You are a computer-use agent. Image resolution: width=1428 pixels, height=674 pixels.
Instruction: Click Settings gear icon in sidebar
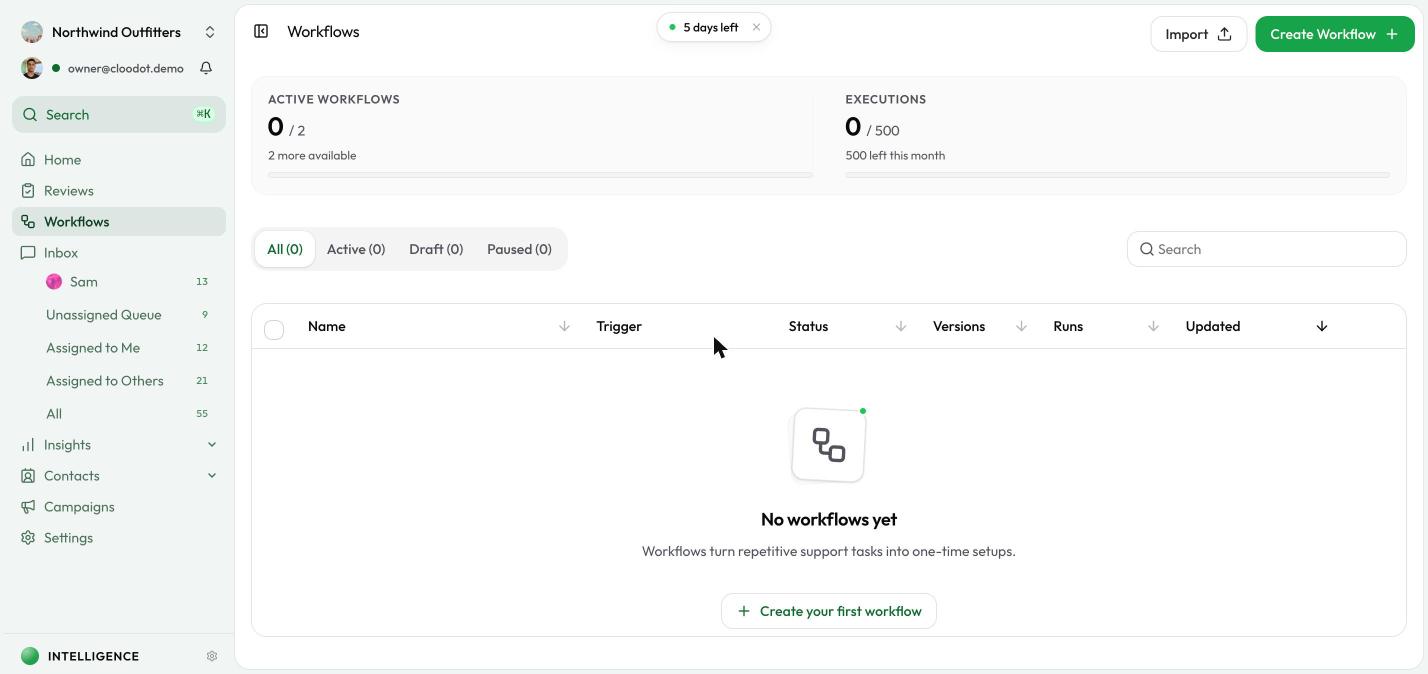click(28, 538)
